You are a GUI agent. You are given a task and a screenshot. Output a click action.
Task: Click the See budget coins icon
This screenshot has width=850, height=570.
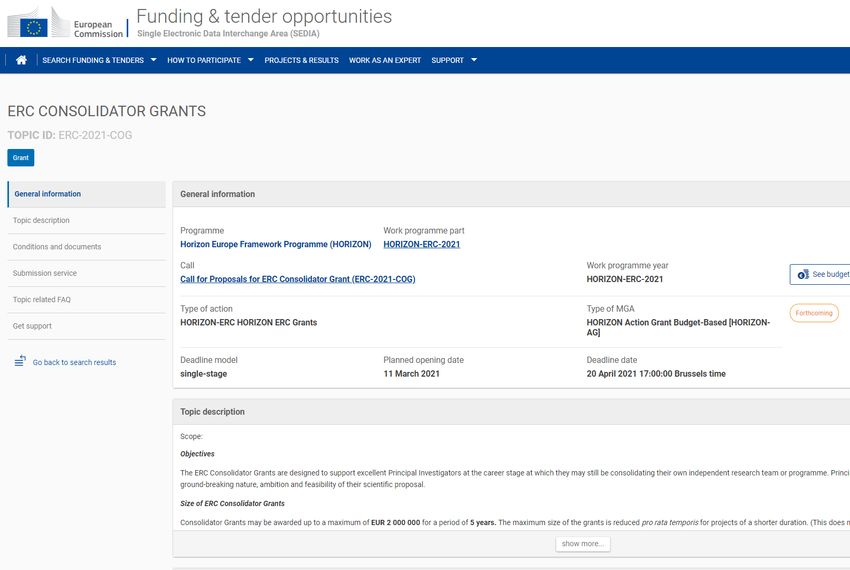pos(803,274)
